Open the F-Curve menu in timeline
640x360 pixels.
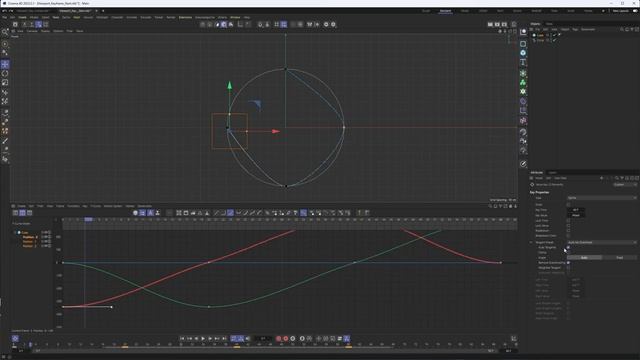coord(96,206)
